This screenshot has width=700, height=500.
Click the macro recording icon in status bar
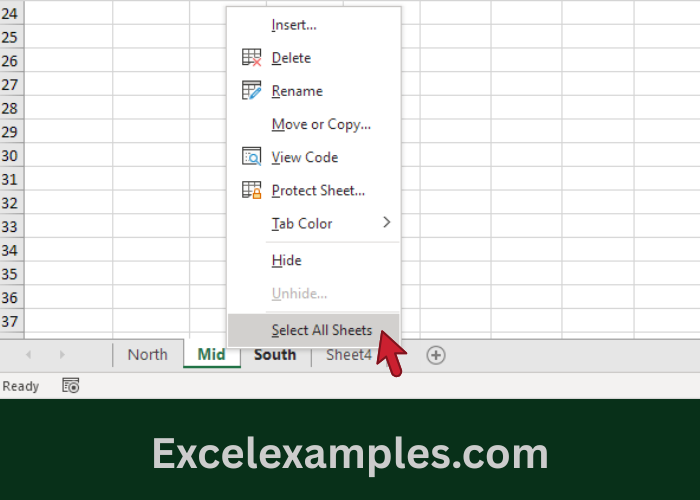point(71,385)
